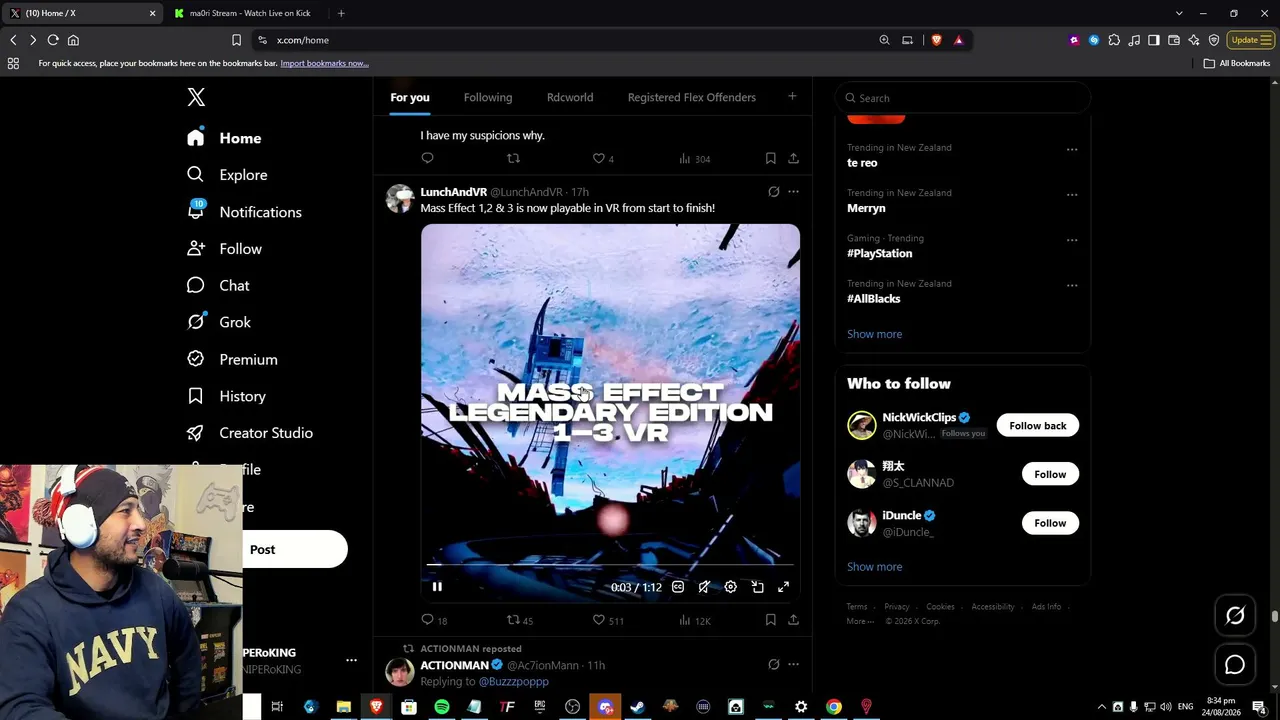Switch to the Rdcworld tab

click(570, 98)
